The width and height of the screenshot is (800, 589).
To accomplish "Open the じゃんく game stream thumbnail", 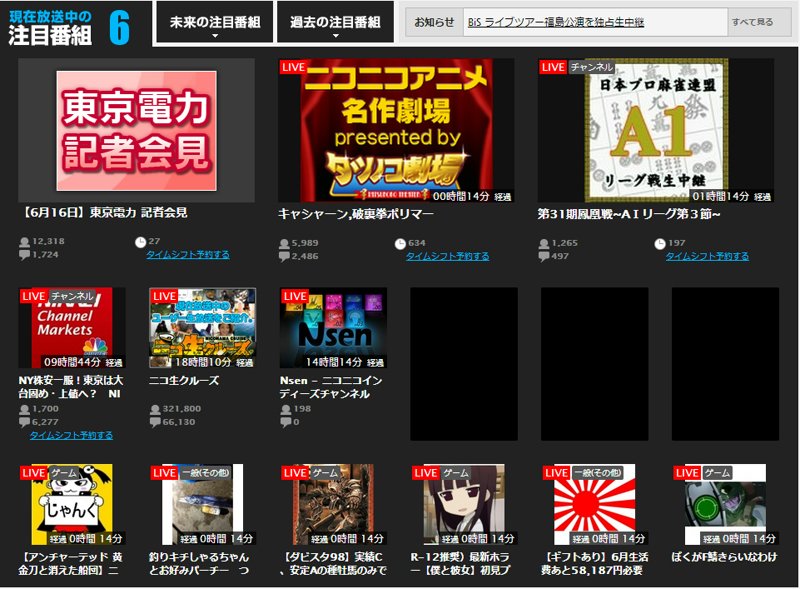I will [x=72, y=504].
